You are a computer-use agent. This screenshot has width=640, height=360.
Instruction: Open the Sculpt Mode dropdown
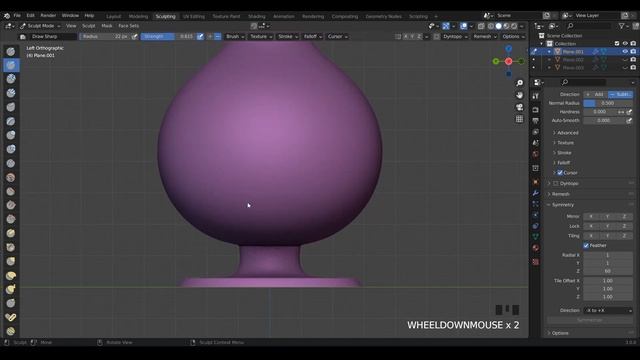coord(40,26)
